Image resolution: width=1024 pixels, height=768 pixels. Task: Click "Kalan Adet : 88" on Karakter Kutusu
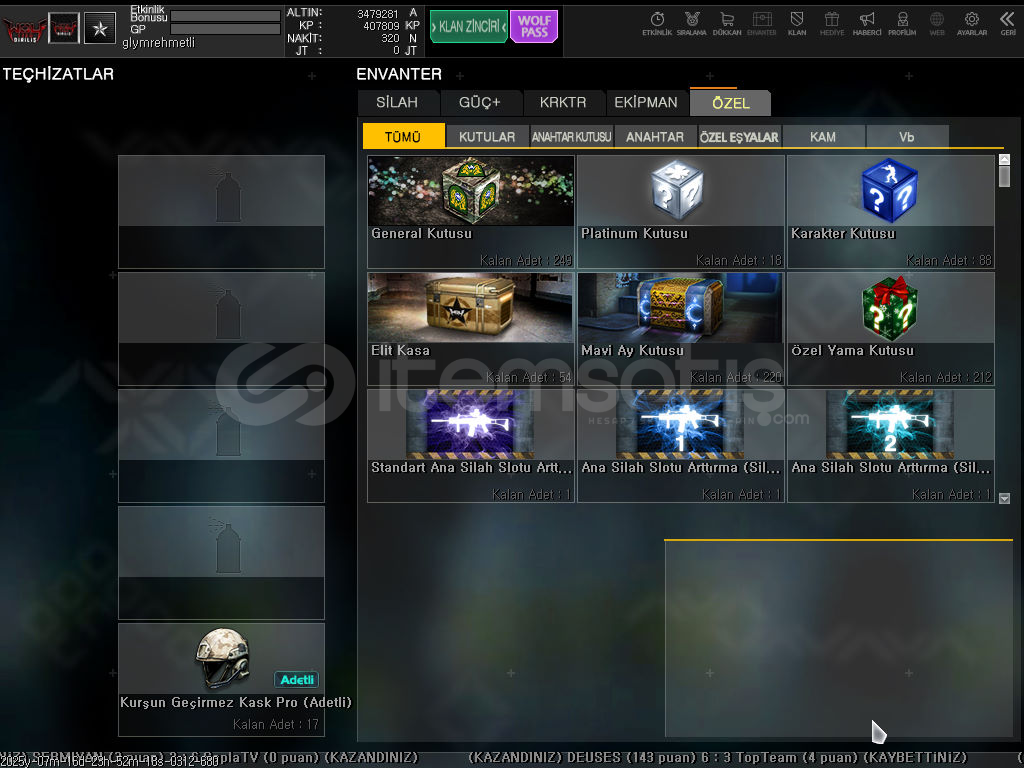(x=949, y=261)
